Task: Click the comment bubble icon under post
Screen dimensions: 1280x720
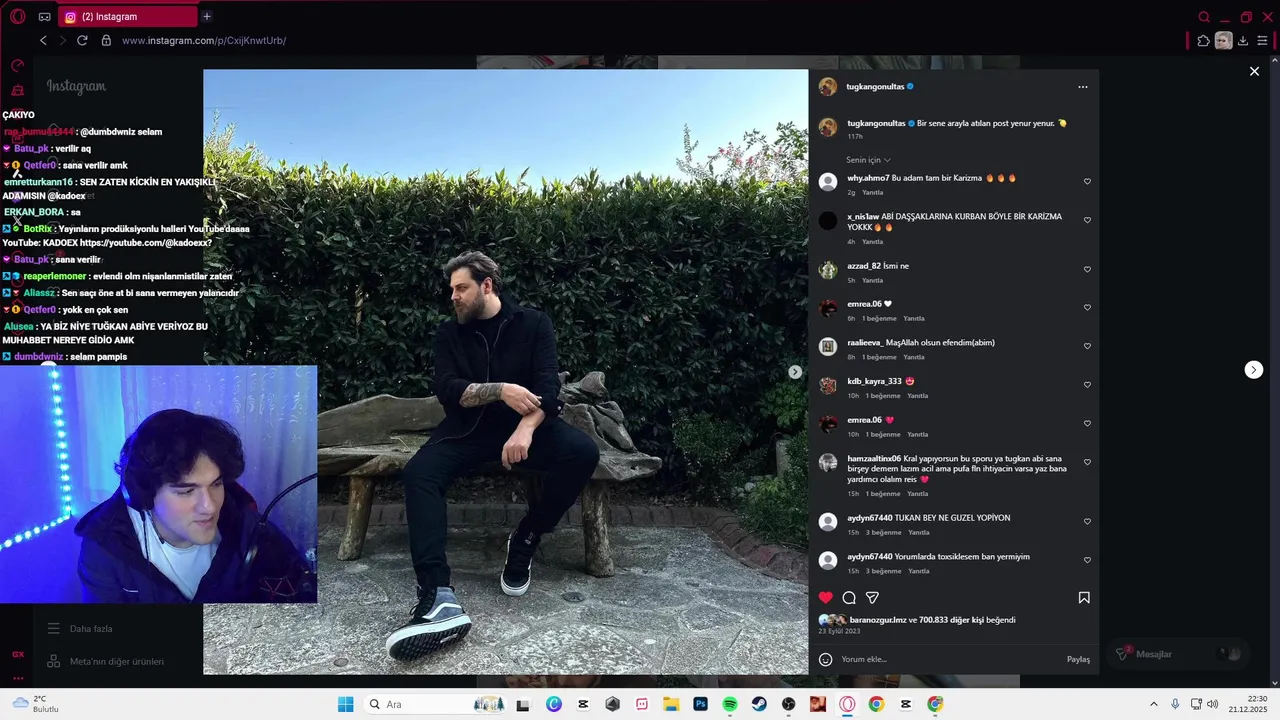Action: (849, 598)
